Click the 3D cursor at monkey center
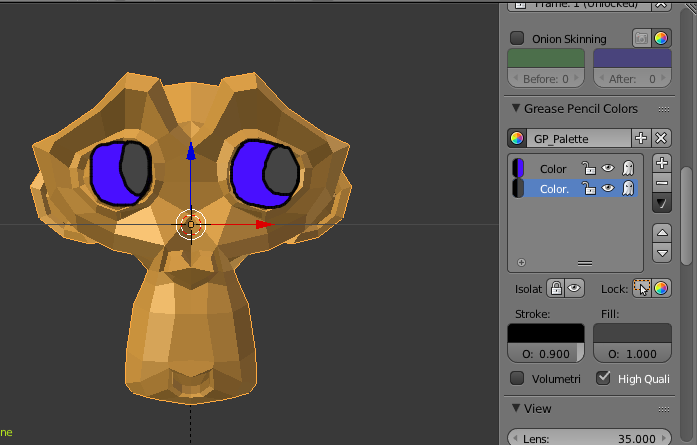697x445 pixels. 191,225
